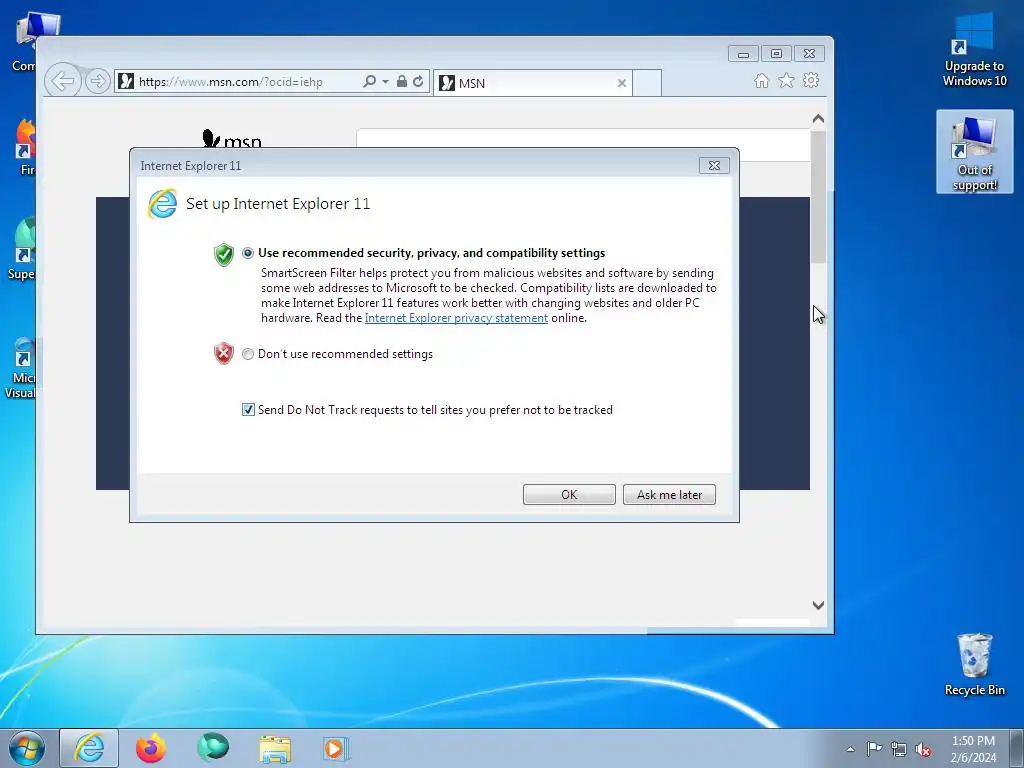Click the security lock icon in address bar
This screenshot has width=1024, height=768.
coord(402,82)
